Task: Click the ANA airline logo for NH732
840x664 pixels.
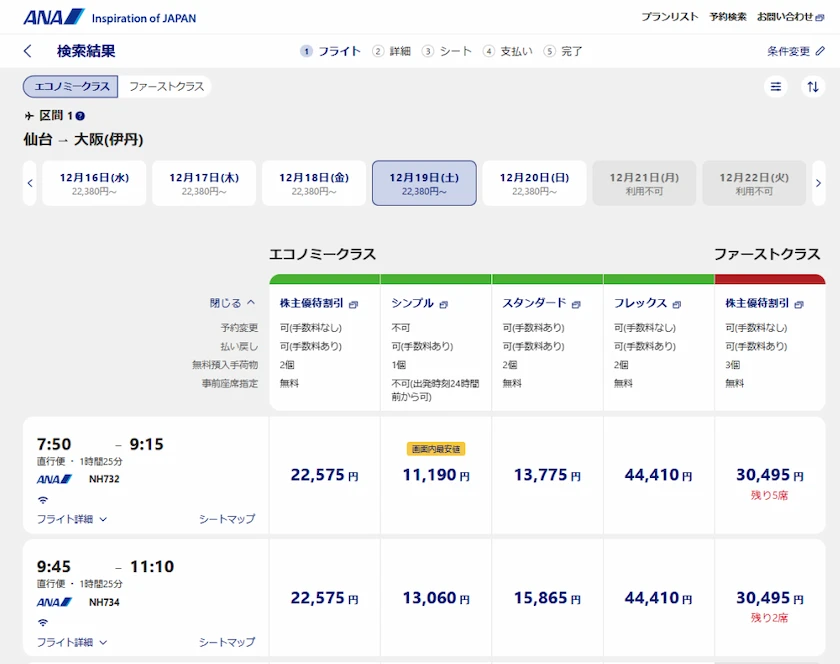Action: click(x=55, y=479)
